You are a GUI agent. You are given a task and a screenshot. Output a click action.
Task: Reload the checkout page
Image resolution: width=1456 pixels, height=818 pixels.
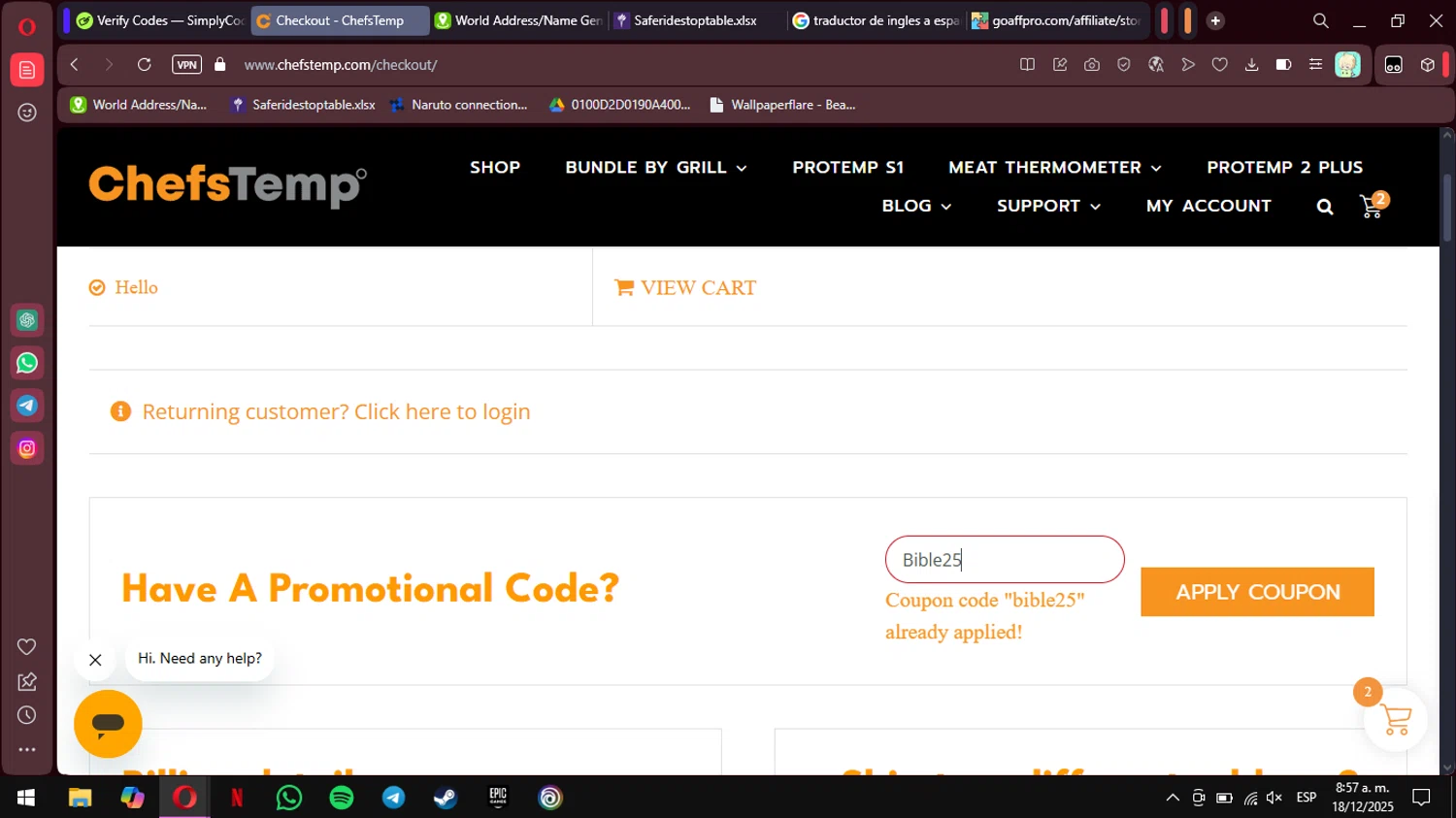coord(144,65)
